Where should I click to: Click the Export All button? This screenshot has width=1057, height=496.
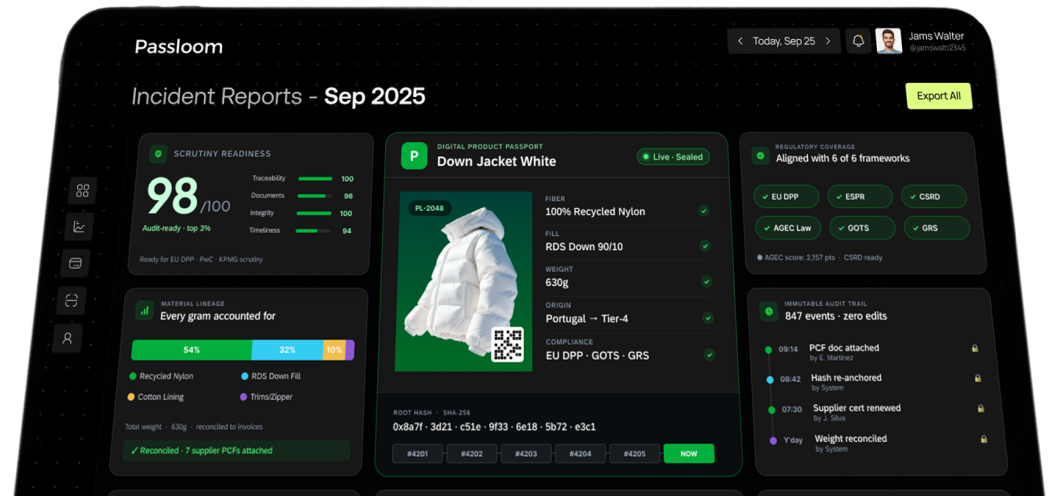click(x=938, y=96)
